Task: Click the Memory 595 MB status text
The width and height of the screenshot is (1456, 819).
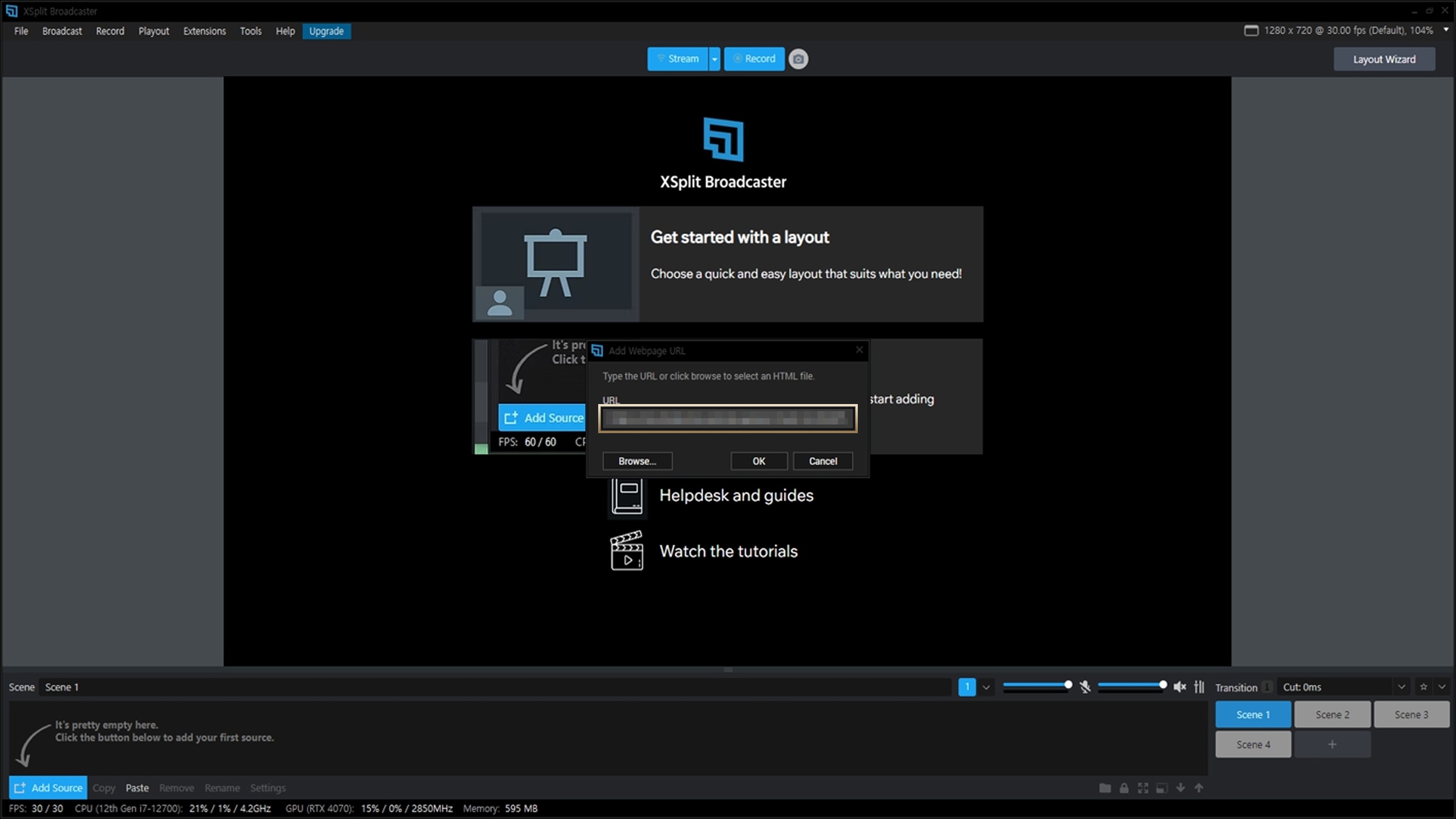Action: coord(500,809)
